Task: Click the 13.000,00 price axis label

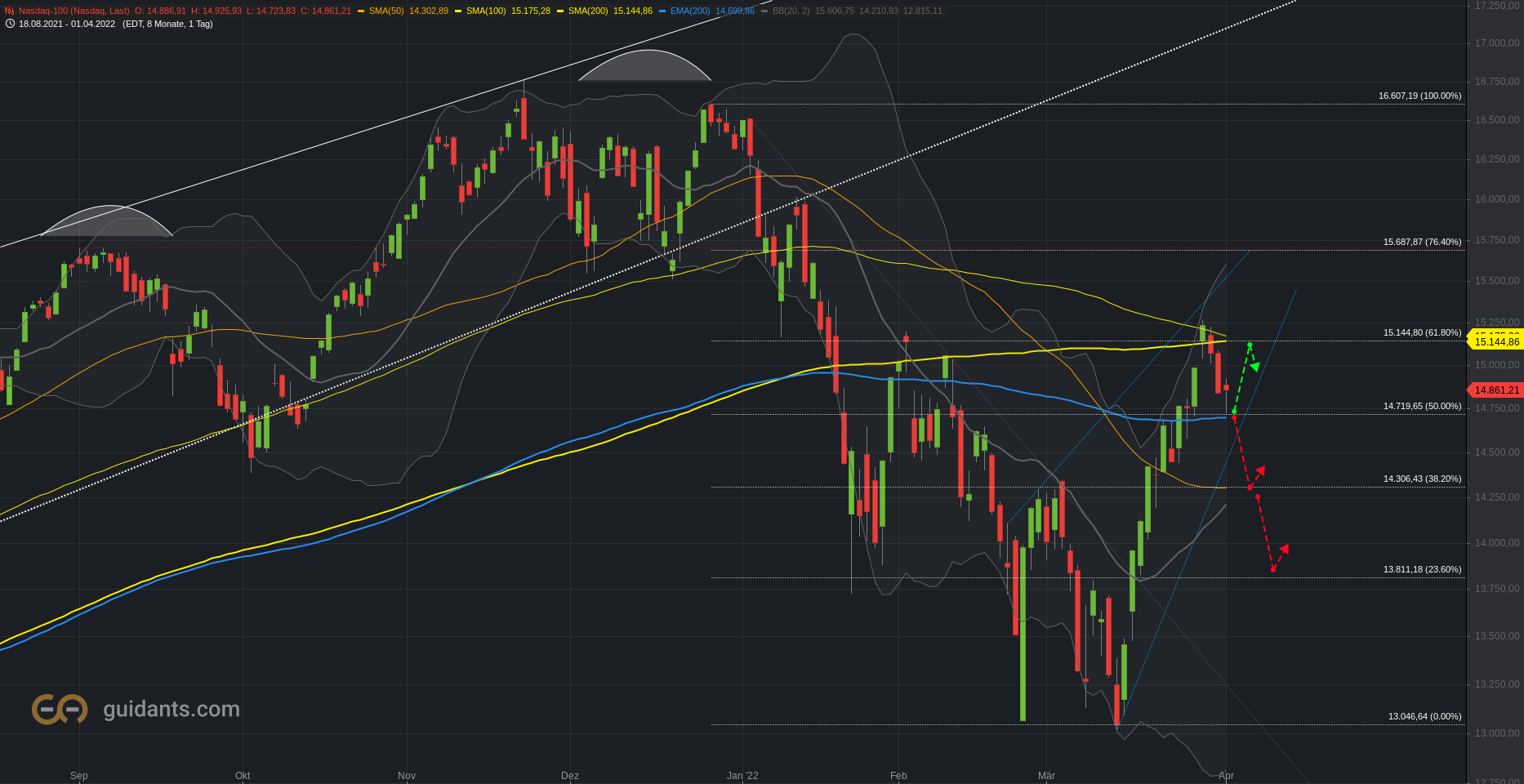Action: pos(1497,733)
